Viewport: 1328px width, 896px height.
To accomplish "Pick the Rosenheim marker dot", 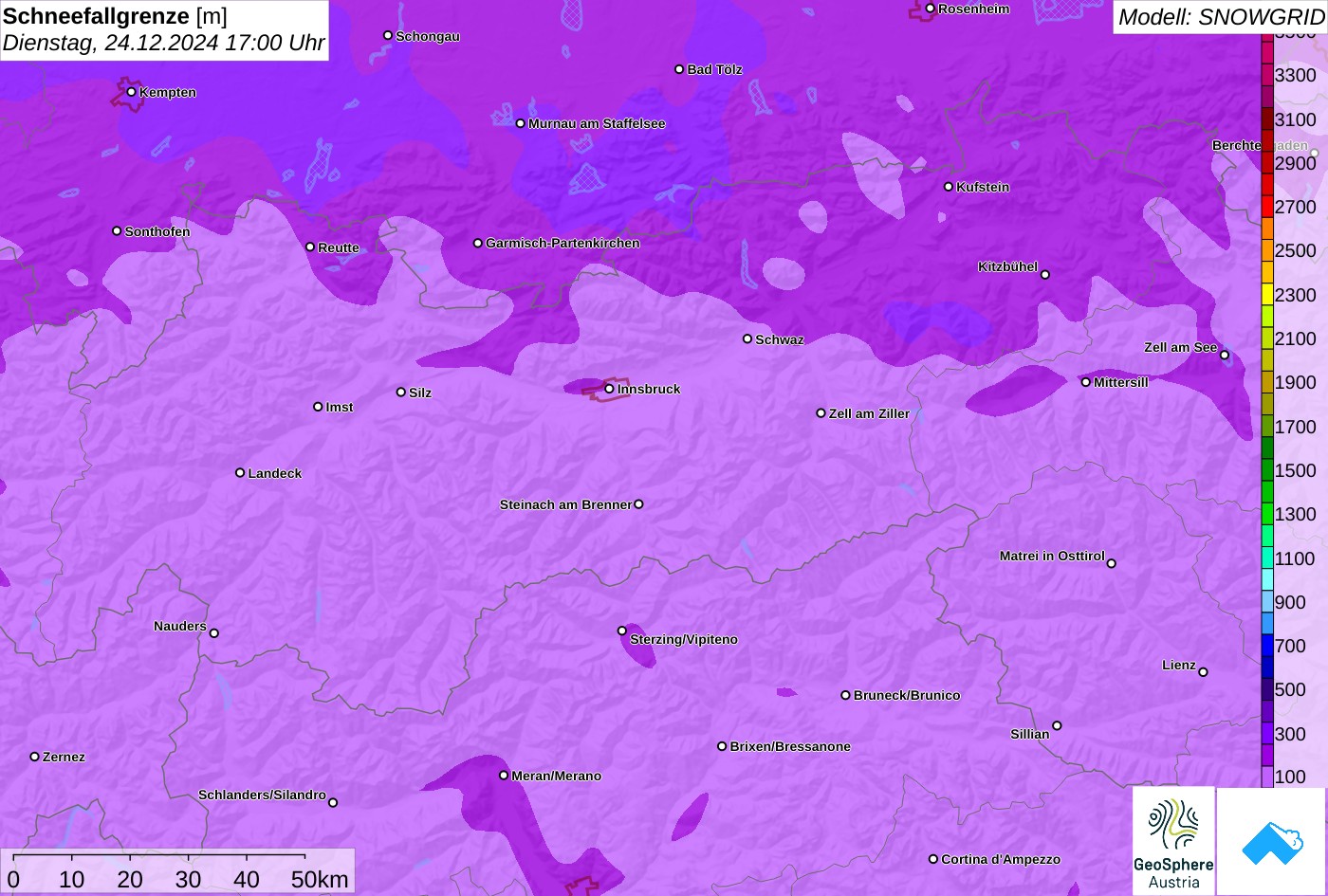I will (931, 9).
